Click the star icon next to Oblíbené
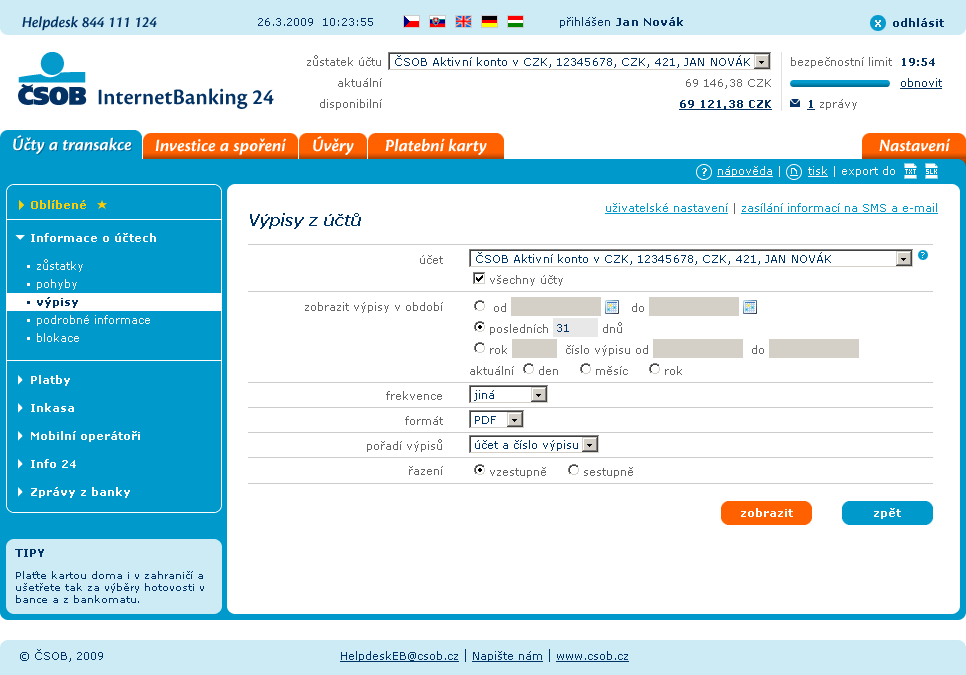Image resolution: width=966 pixels, height=675 pixels. click(102, 204)
